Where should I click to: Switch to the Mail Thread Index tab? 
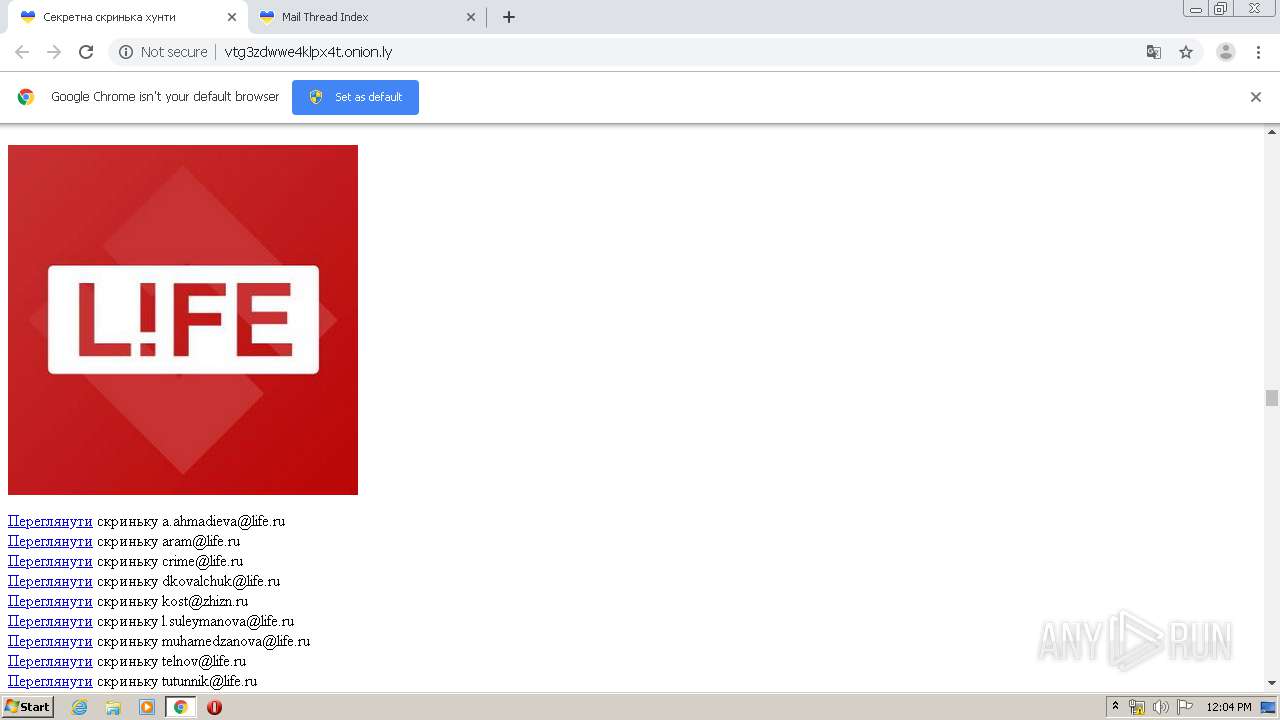[366, 17]
